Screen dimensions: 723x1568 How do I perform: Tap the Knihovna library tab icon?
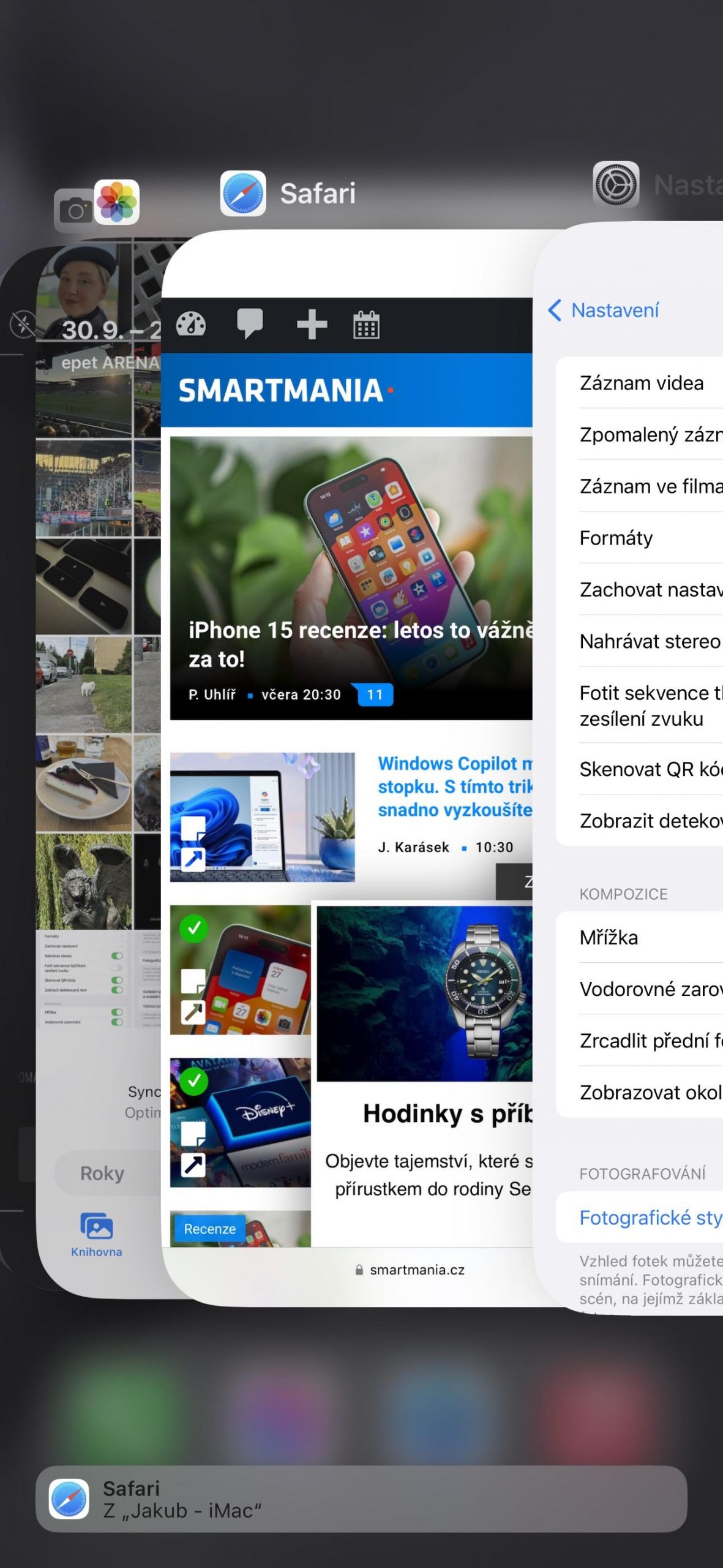coord(97,1226)
